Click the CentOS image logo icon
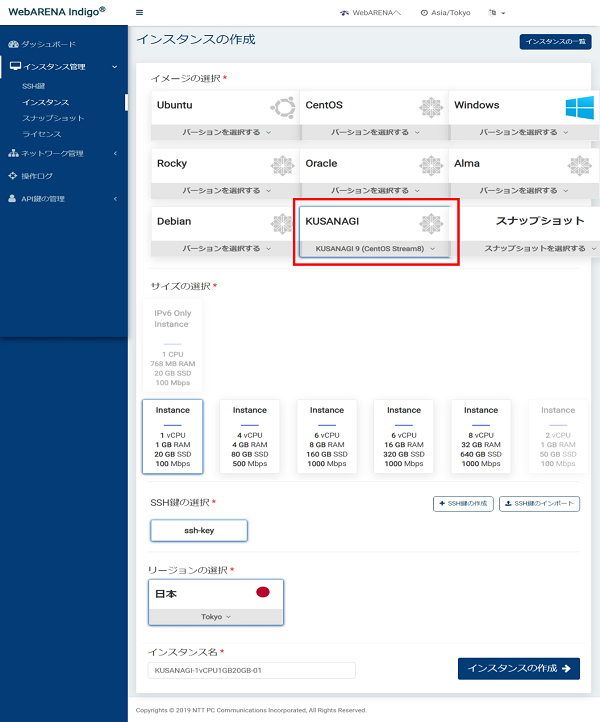The width and height of the screenshot is (600, 722). pos(431,108)
